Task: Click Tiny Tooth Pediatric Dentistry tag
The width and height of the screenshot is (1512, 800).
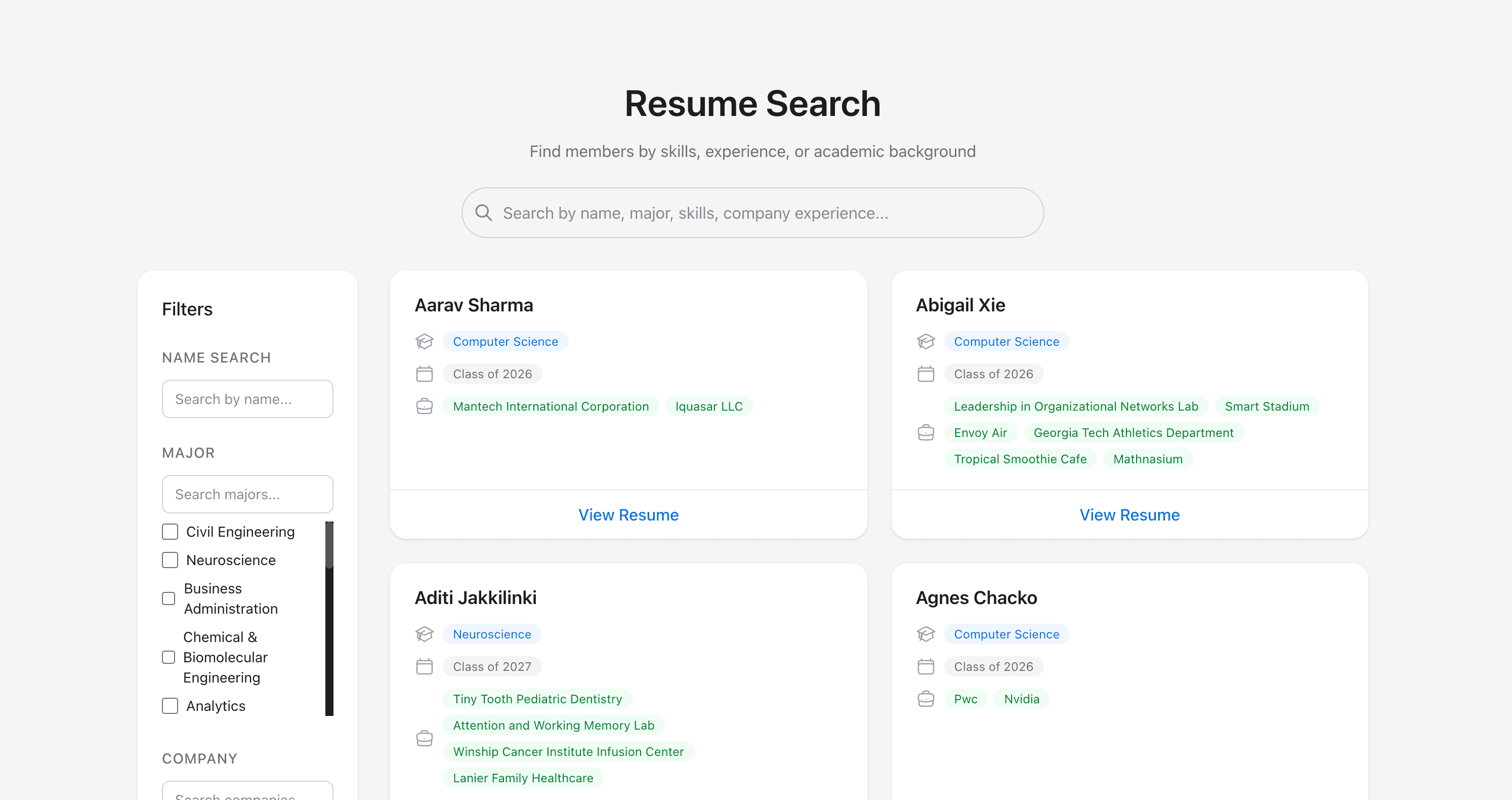Action: [x=537, y=699]
